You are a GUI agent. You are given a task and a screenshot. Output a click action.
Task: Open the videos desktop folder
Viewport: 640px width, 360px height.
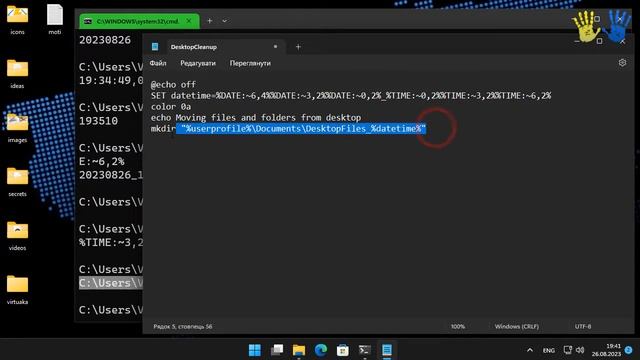pyautogui.click(x=18, y=235)
